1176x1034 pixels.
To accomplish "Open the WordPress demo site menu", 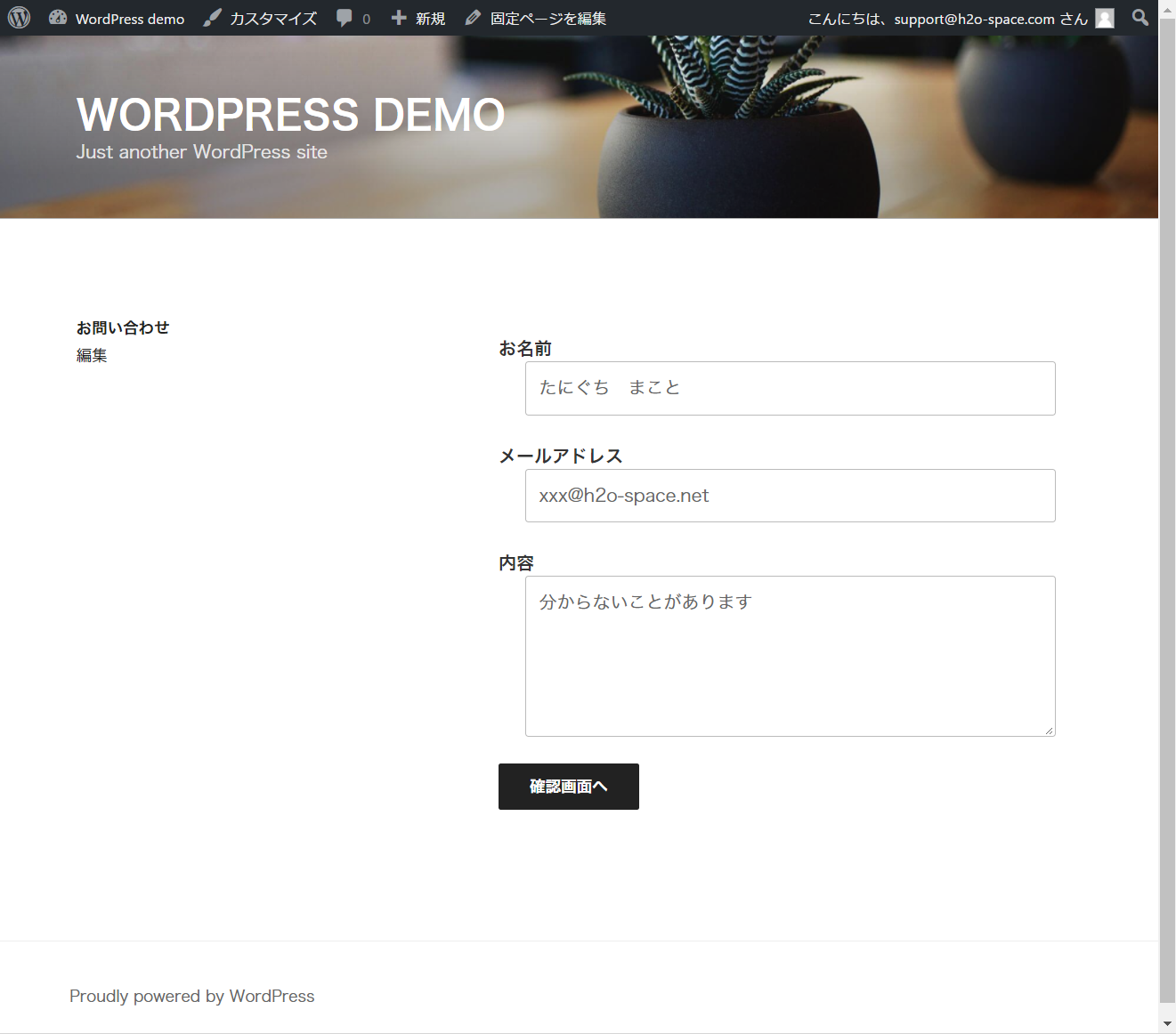I will click(x=129, y=19).
